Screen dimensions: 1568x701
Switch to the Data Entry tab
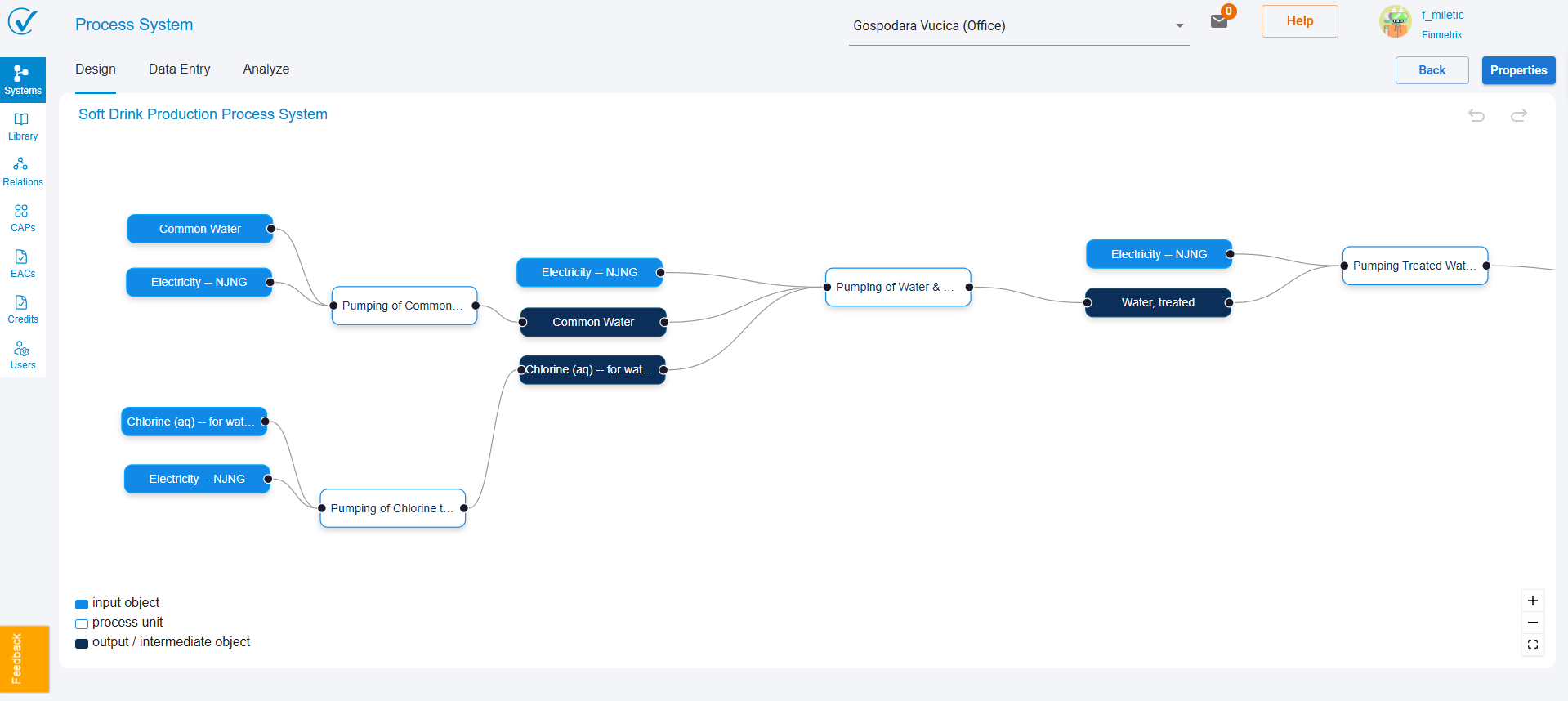180,69
